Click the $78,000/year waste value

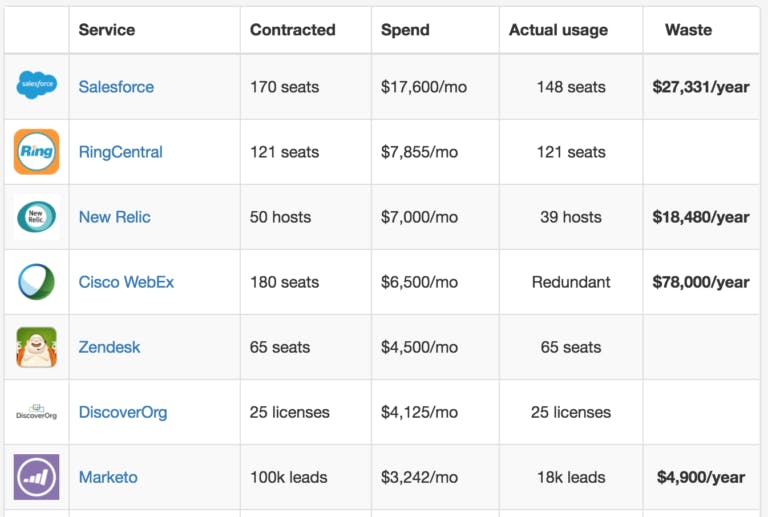pyautogui.click(x=700, y=282)
